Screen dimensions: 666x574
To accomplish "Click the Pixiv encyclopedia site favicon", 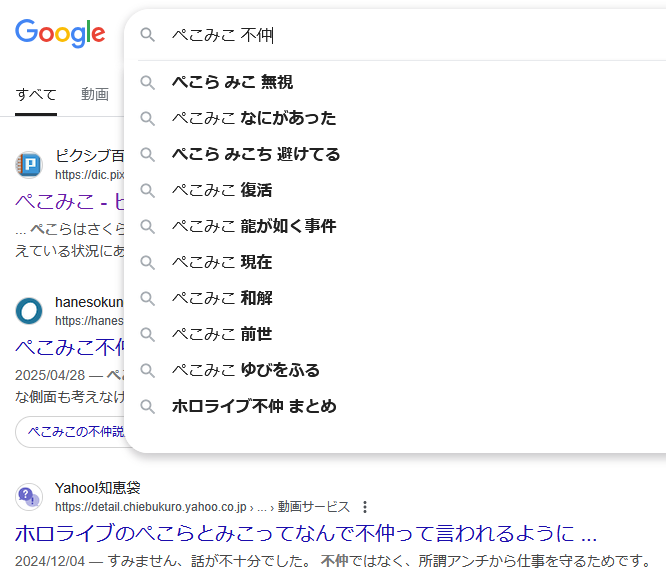I will click(29, 165).
